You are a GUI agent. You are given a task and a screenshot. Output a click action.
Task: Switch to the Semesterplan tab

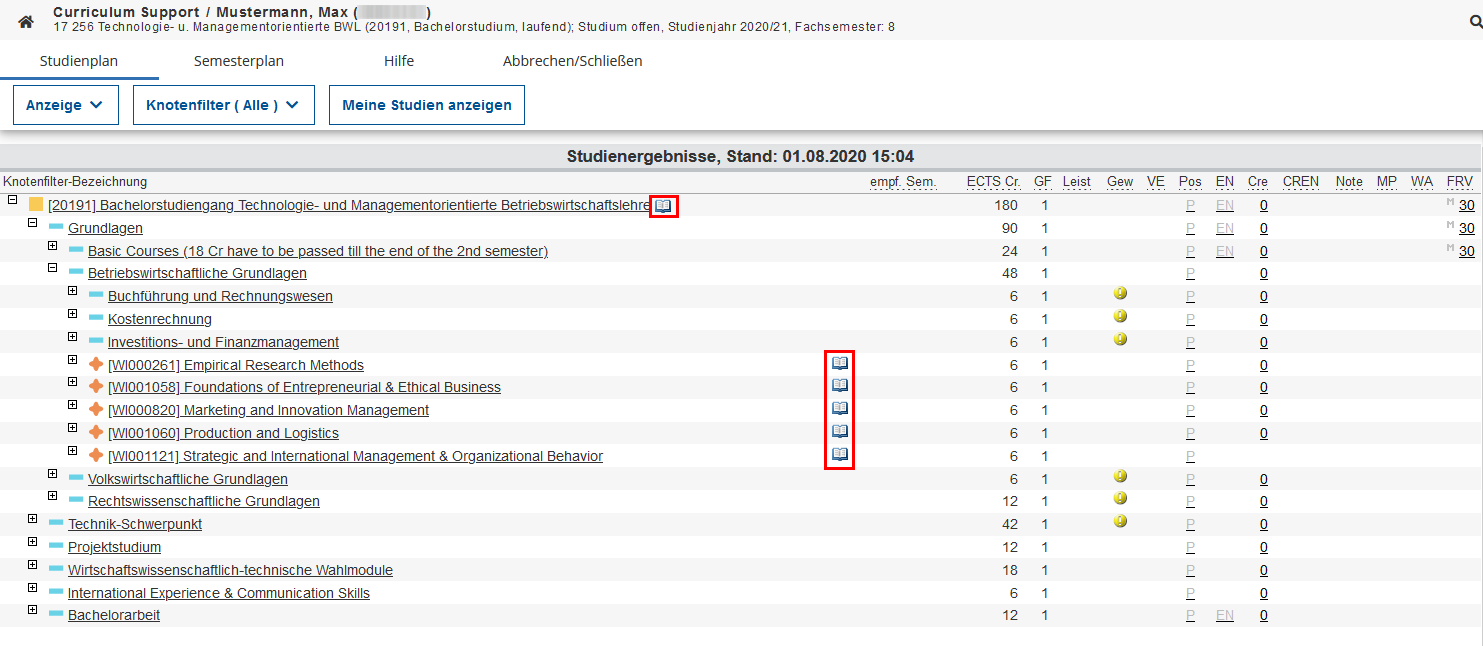coord(239,61)
